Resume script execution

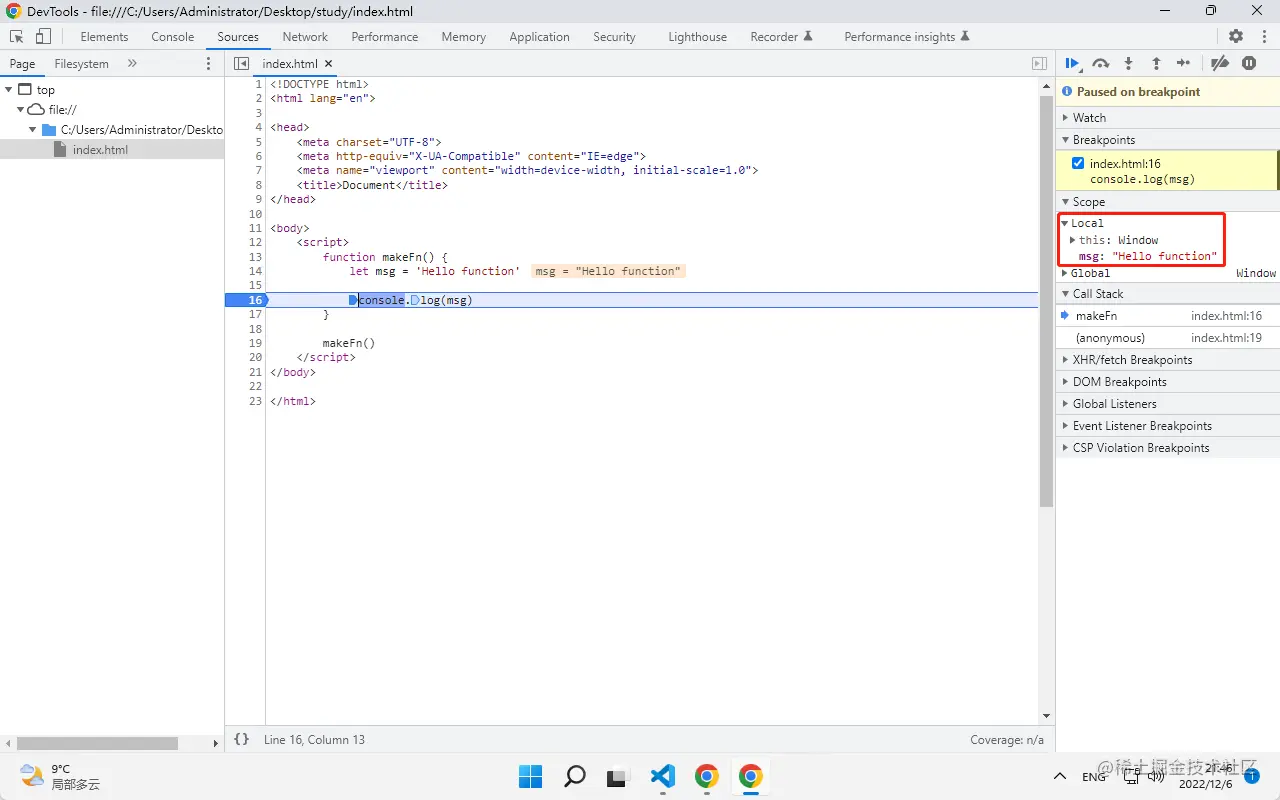[1072, 63]
